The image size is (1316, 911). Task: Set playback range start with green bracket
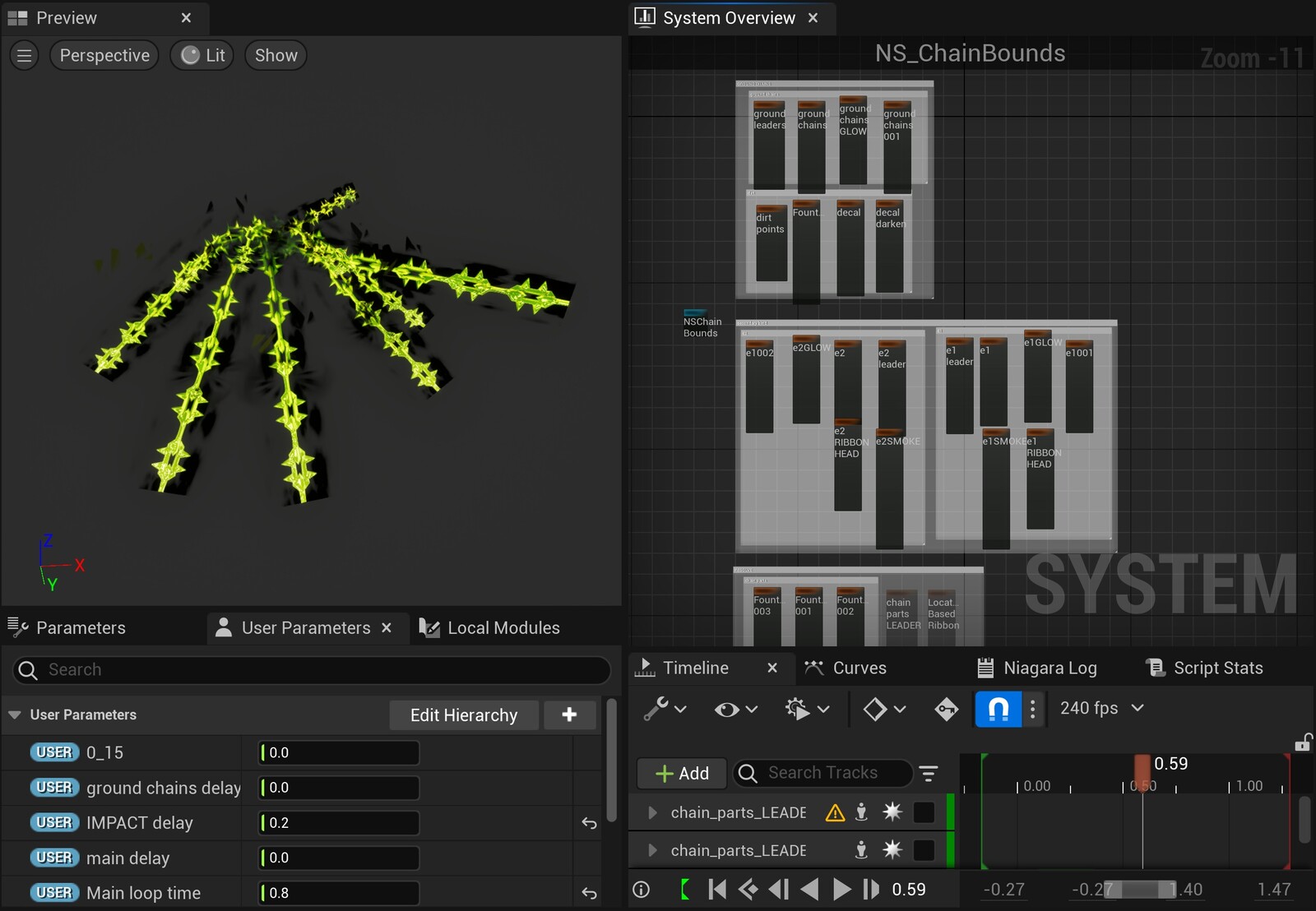click(x=684, y=890)
